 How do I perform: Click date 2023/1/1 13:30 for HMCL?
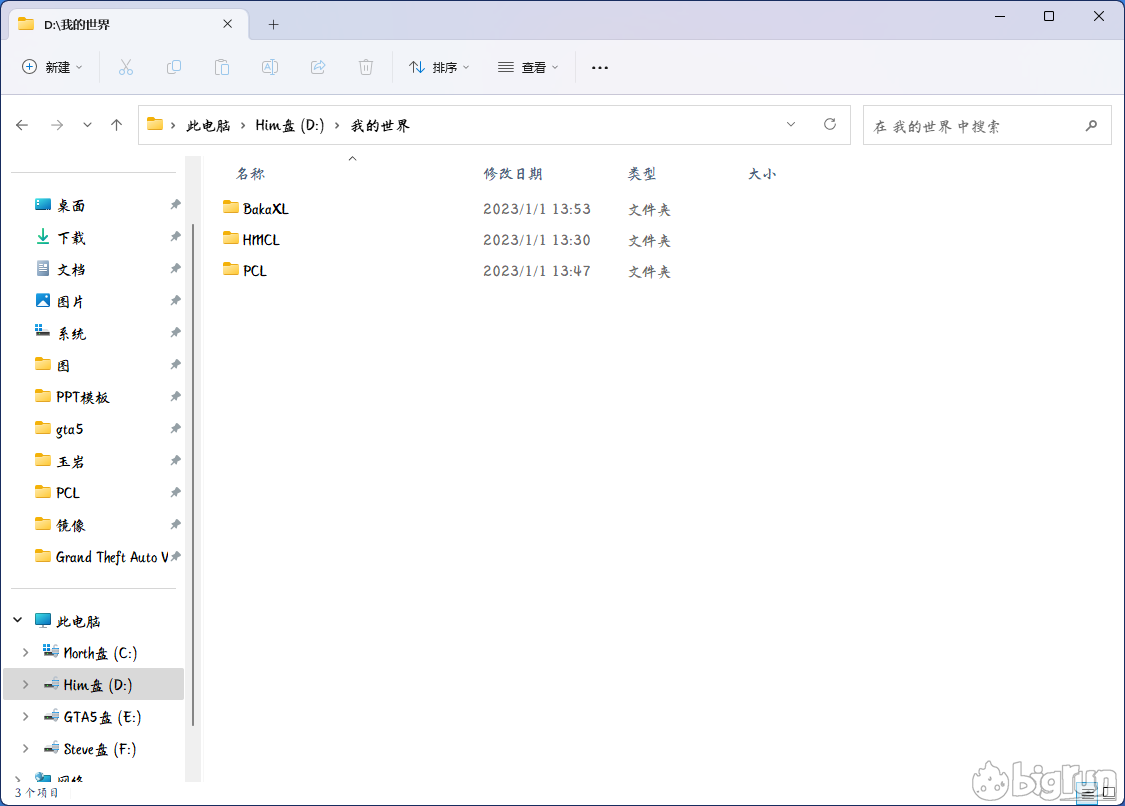(537, 240)
